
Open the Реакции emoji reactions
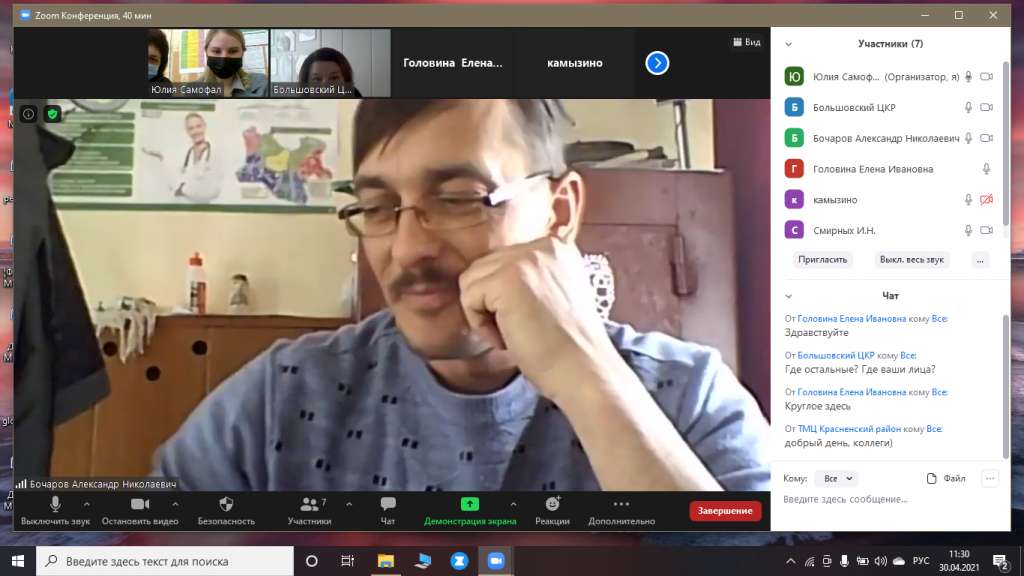[x=552, y=504]
